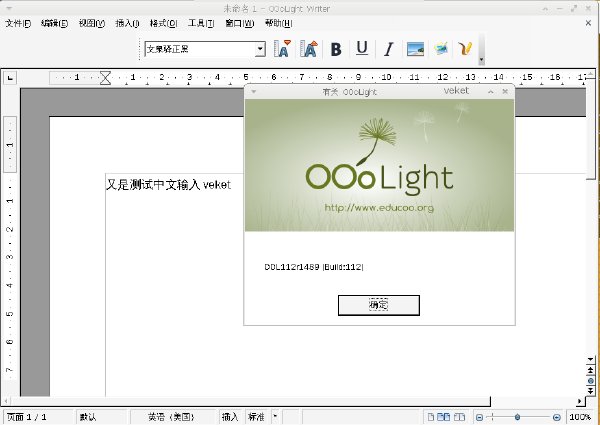Jump to the next page with the double-down arrow
This screenshot has width=600, height=425.
click(590, 391)
